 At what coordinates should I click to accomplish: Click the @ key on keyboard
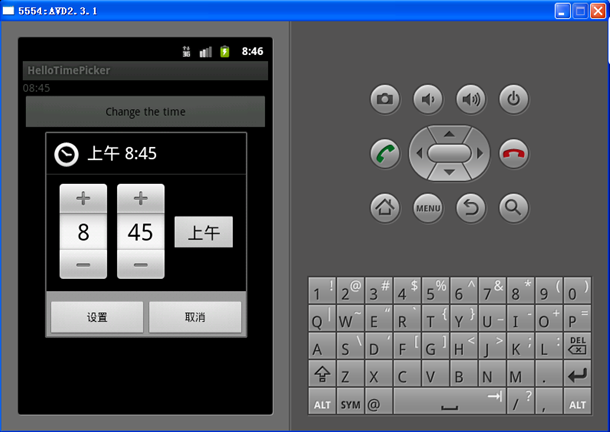click(379, 401)
